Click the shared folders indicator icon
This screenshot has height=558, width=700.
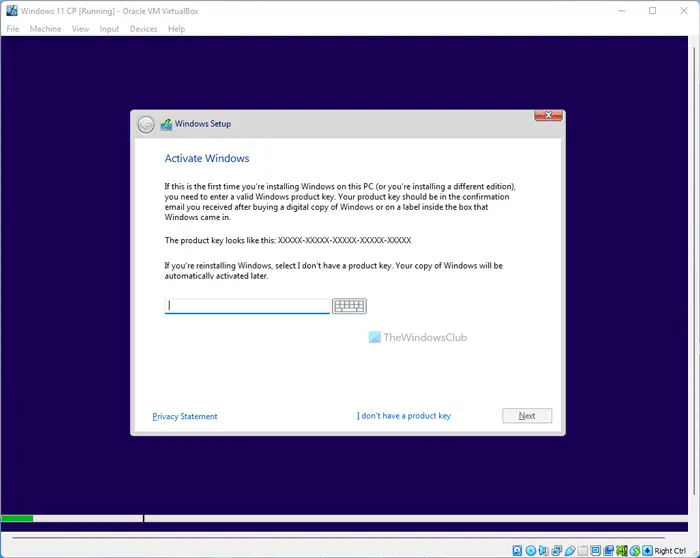(583, 550)
